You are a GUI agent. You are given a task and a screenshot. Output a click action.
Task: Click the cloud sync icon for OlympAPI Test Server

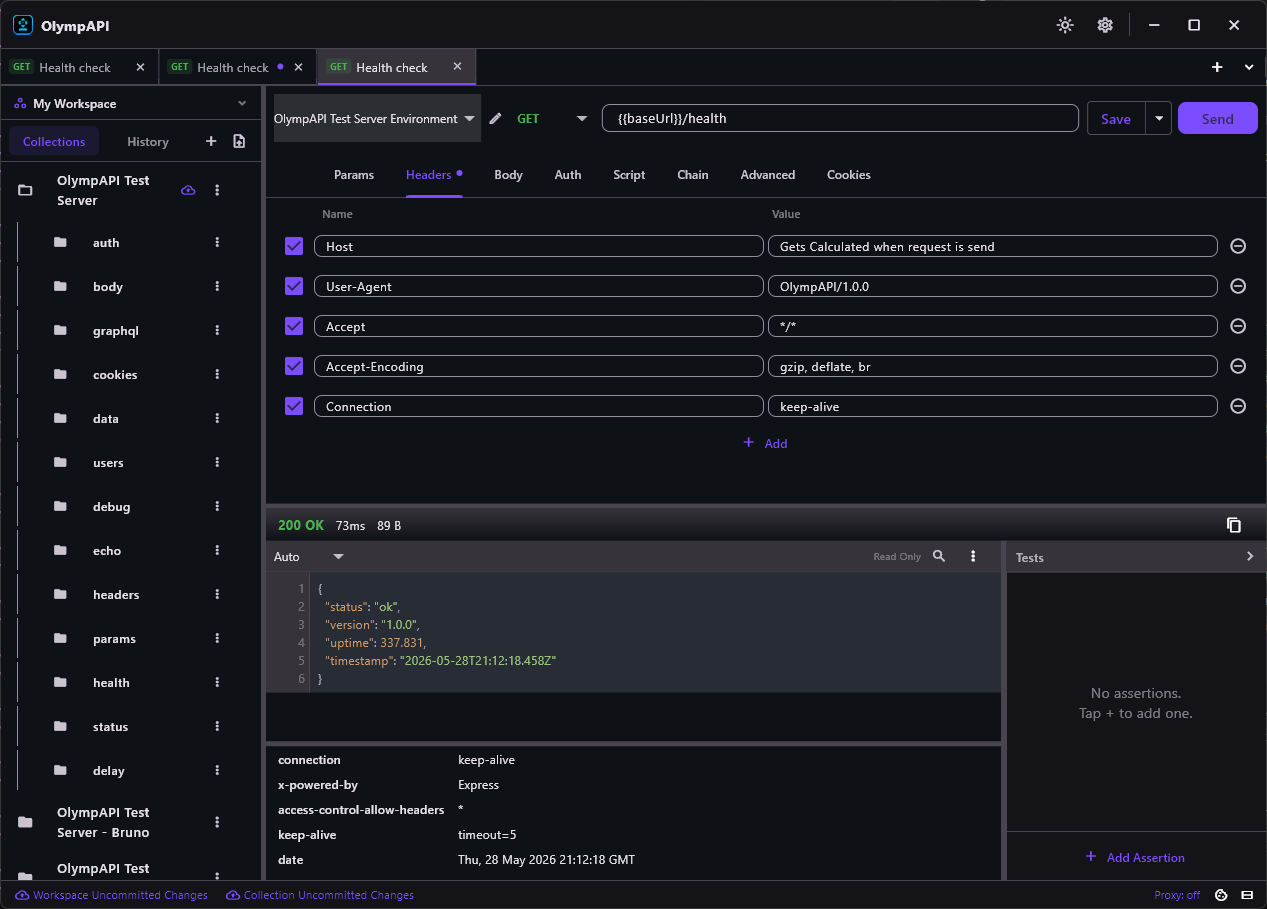pos(188,190)
